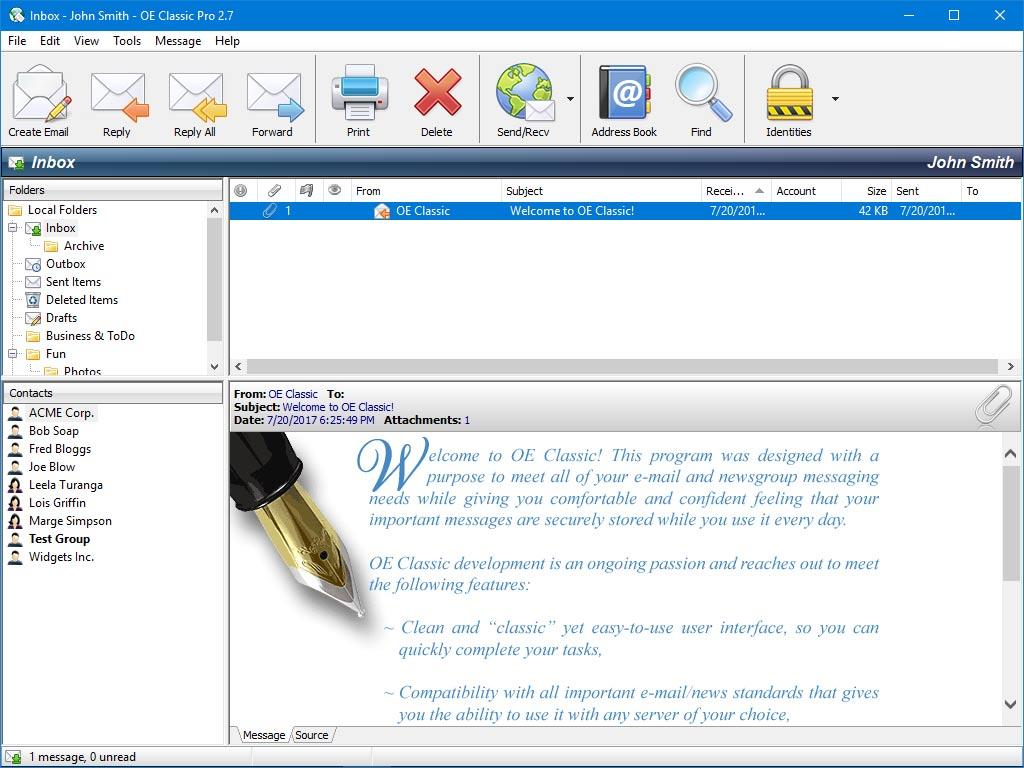Open the Help menu

pyautogui.click(x=227, y=40)
